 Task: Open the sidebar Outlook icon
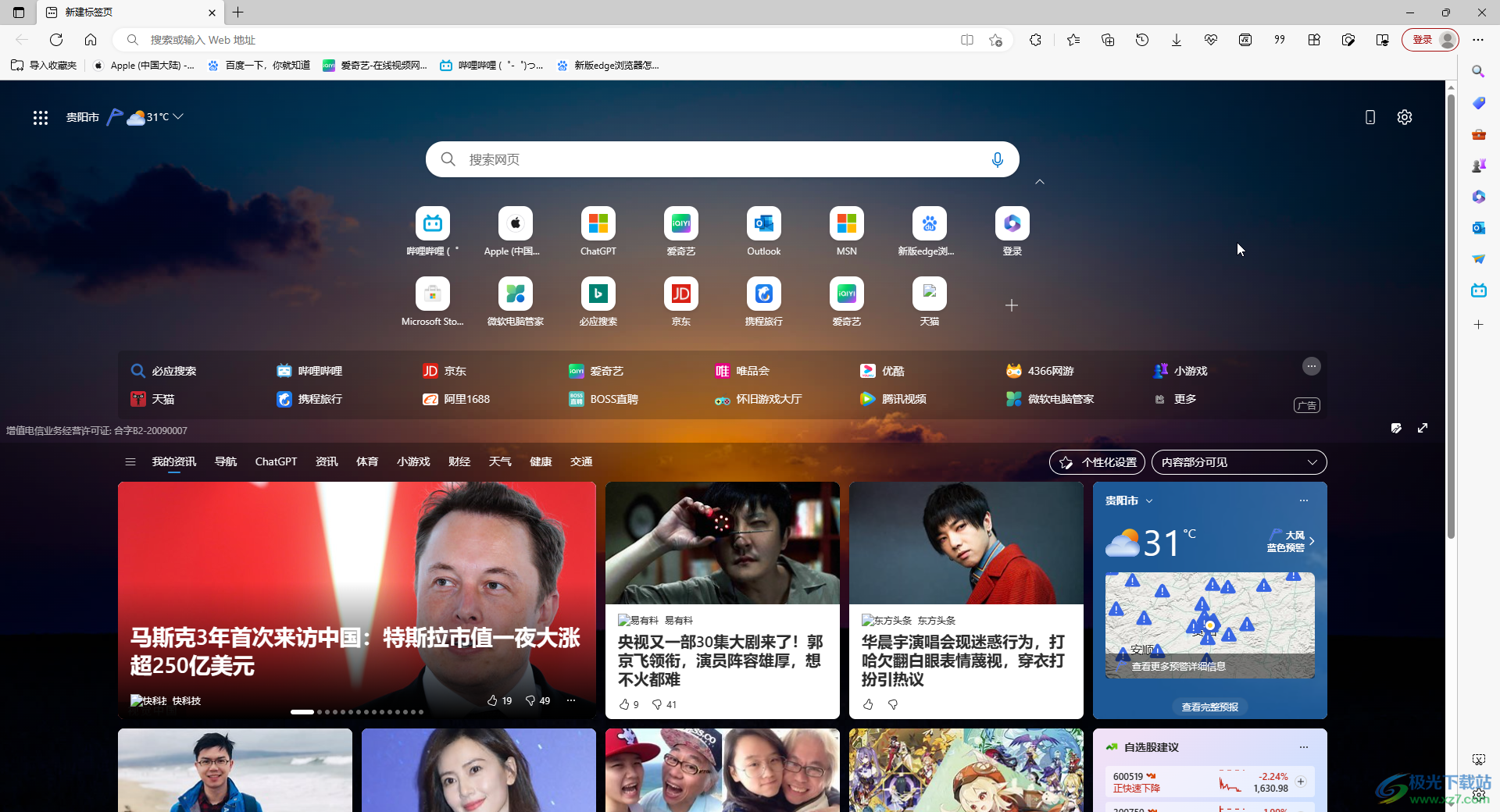(x=1478, y=228)
